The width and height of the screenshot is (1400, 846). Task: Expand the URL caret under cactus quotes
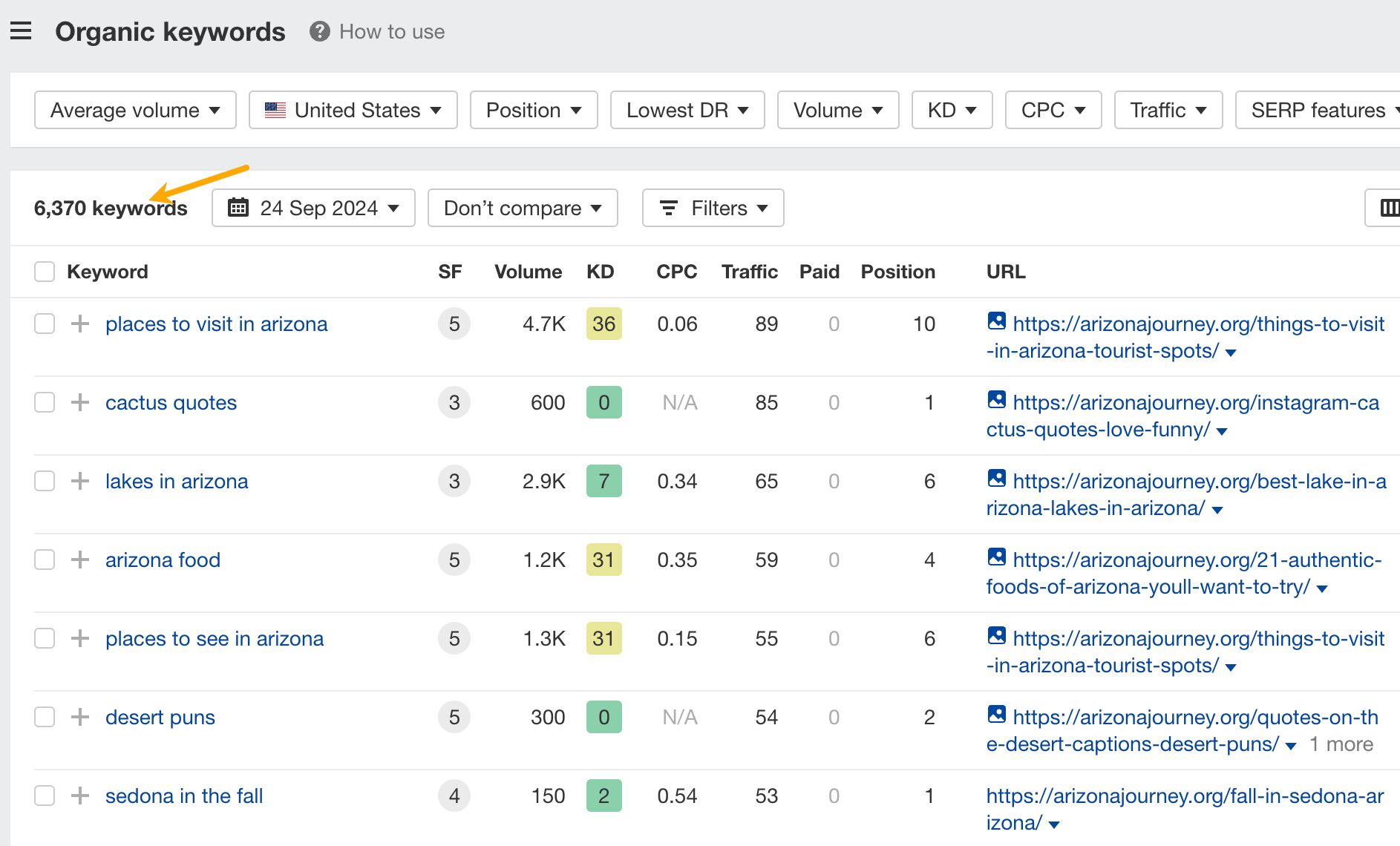tap(1222, 430)
